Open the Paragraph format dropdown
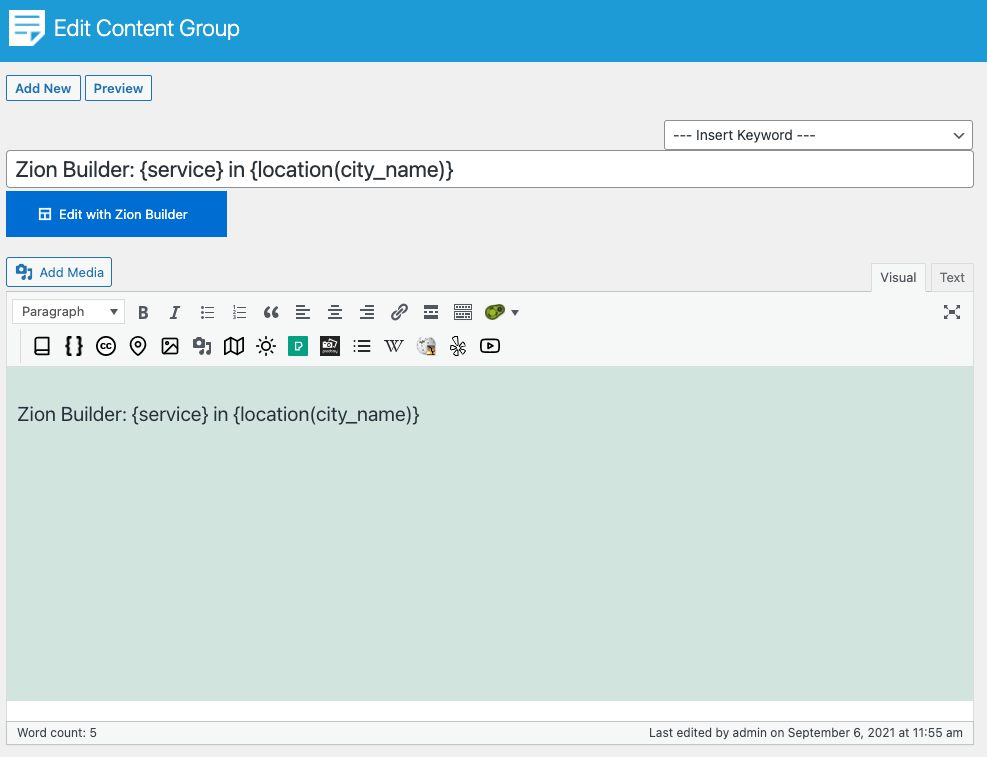The height and width of the screenshot is (757, 987). [68, 311]
